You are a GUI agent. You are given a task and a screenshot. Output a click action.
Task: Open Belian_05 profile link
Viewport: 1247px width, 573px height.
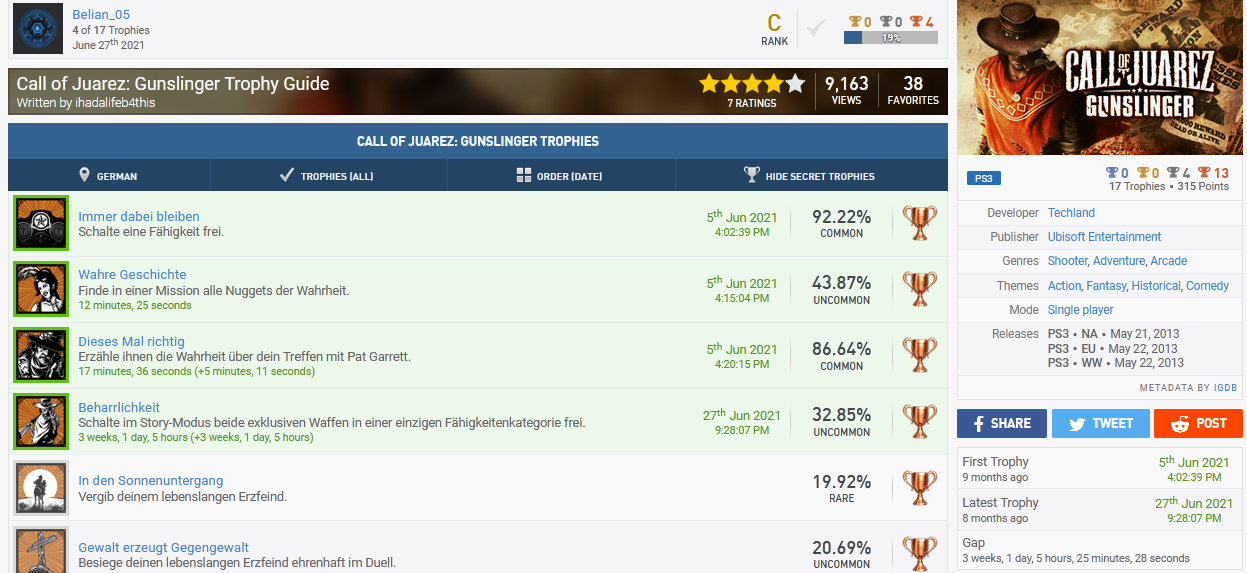coord(101,15)
